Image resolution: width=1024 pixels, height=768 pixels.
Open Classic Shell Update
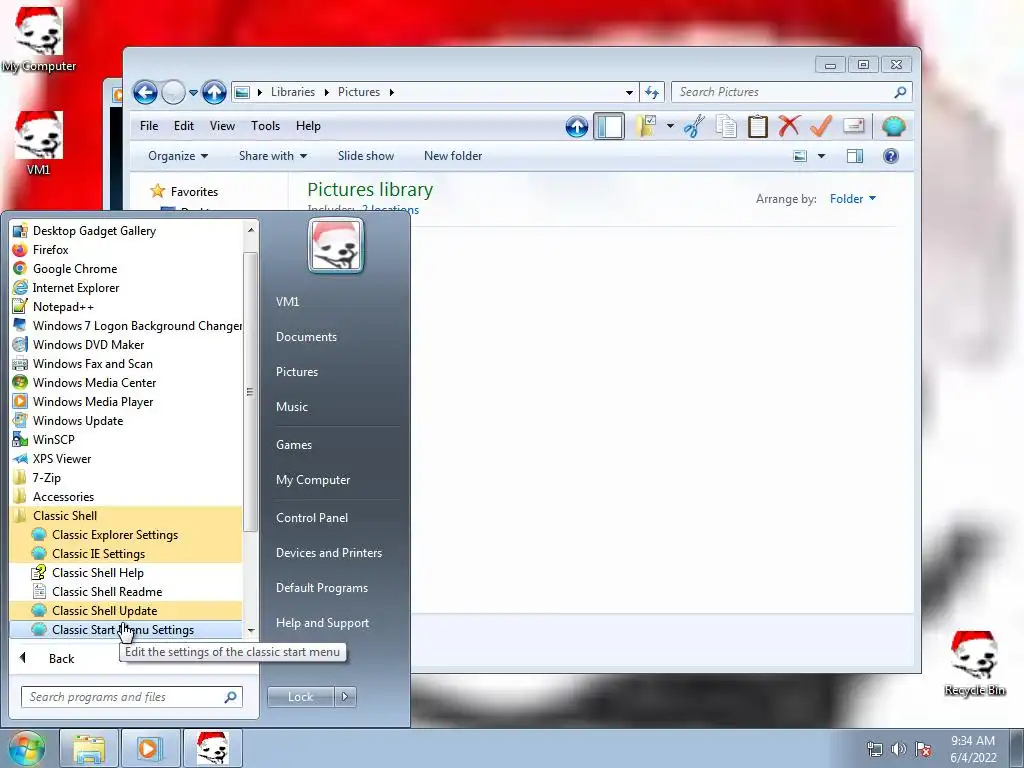[x=126, y=611]
